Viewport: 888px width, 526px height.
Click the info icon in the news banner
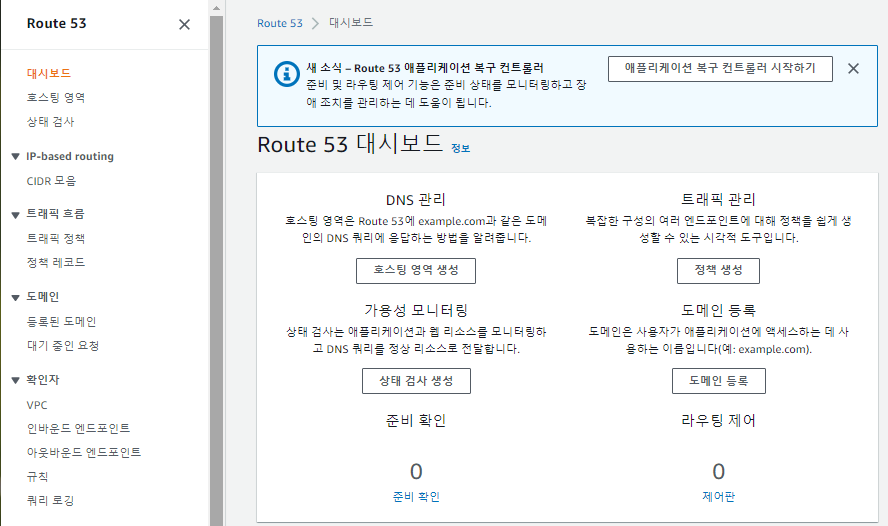[287, 74]
